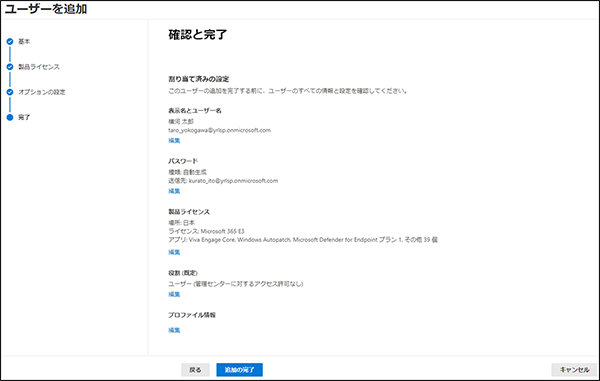This screenshot has width=600, height=381.
Task: Click the 製品ライセンス step checkmark icon
Action: (x=10, y=67)
